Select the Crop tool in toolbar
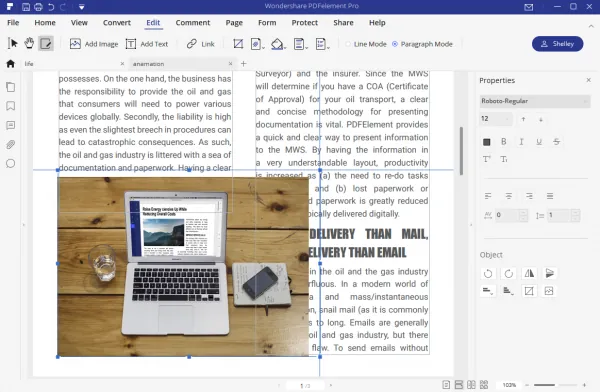Image resolution: width=600 pixels, height=392 pixels. click(x=238, y=44)
